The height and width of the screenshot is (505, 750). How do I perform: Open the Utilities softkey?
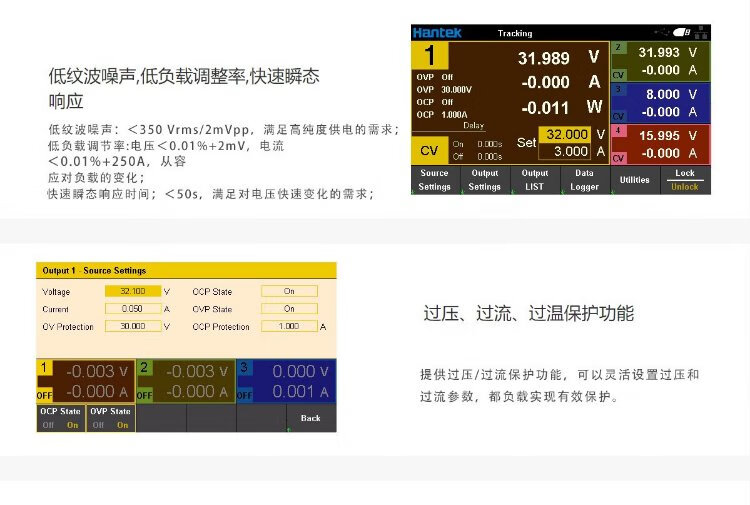point(635,180)
